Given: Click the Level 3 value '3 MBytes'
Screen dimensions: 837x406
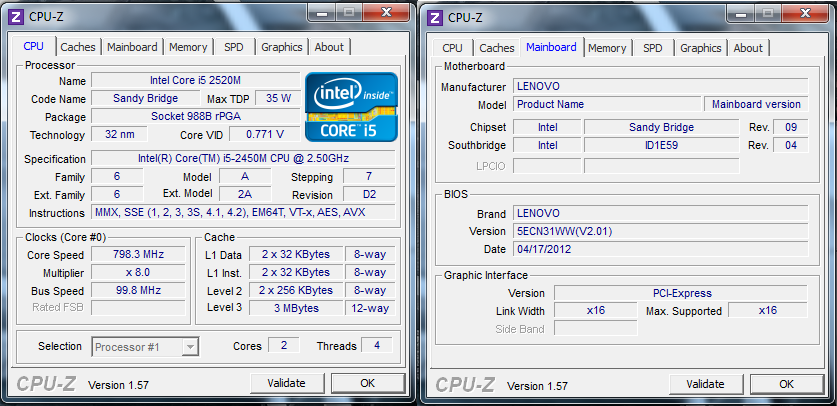Looking at the screenshot, I should tap(296, 308).
